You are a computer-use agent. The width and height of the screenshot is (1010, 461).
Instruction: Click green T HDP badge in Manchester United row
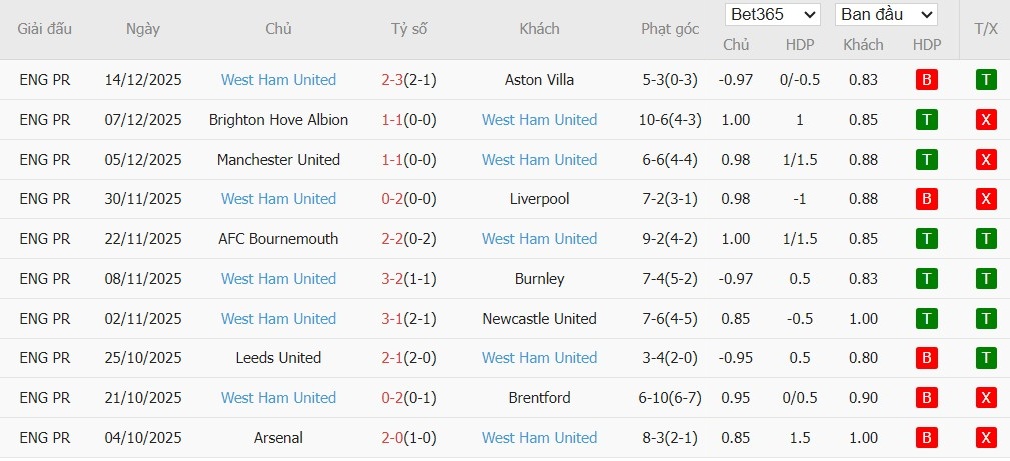[926, 160]
